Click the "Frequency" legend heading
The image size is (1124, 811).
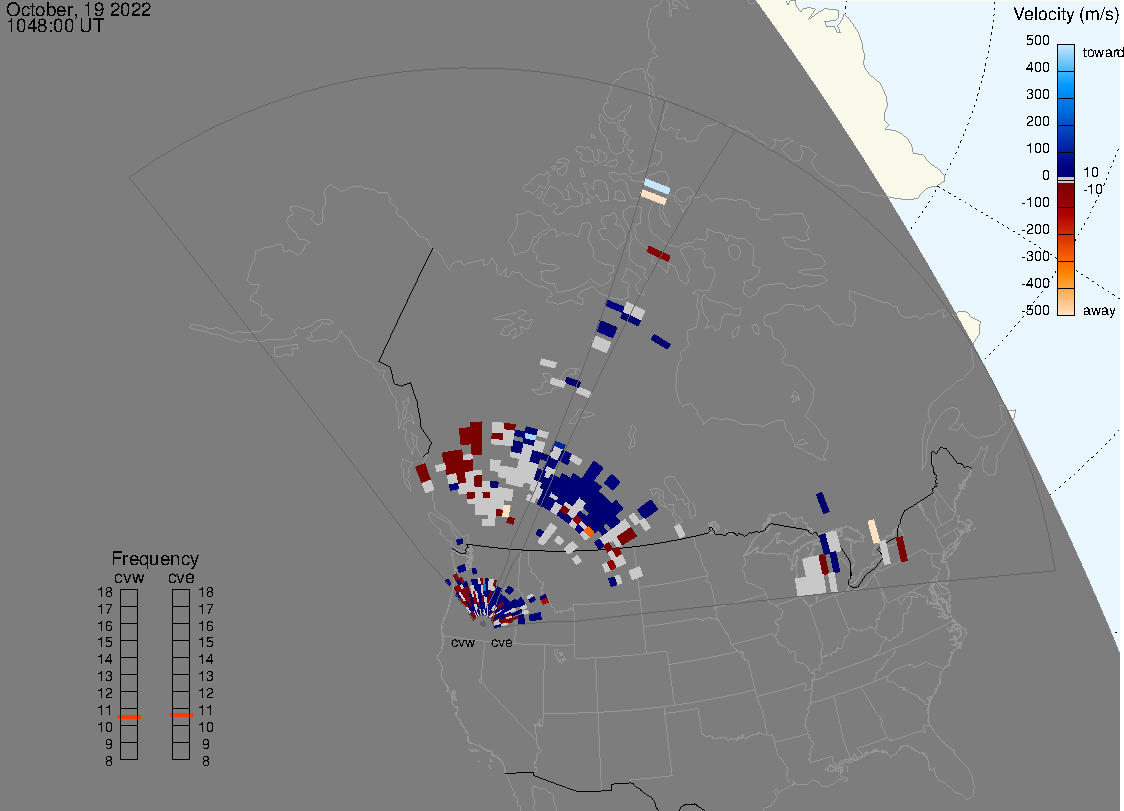point(155,559)
